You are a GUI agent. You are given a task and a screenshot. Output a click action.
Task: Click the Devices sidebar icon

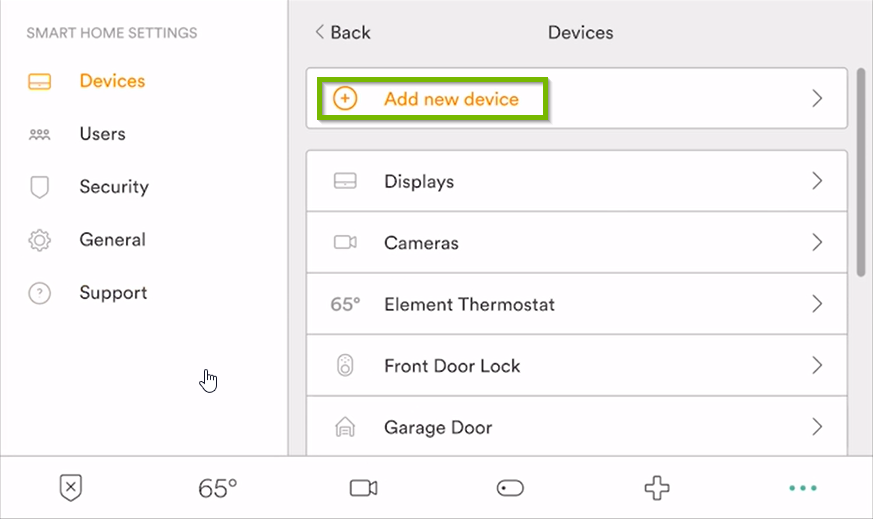coord(40,82)
